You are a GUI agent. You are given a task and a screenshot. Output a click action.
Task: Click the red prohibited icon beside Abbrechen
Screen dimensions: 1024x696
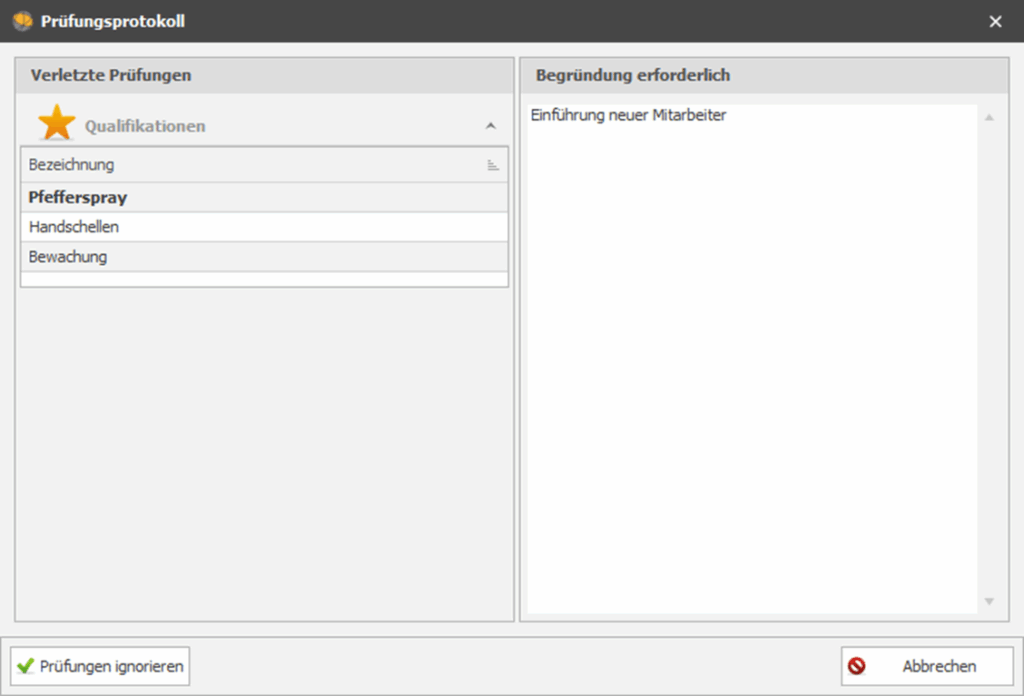[857, 666]
